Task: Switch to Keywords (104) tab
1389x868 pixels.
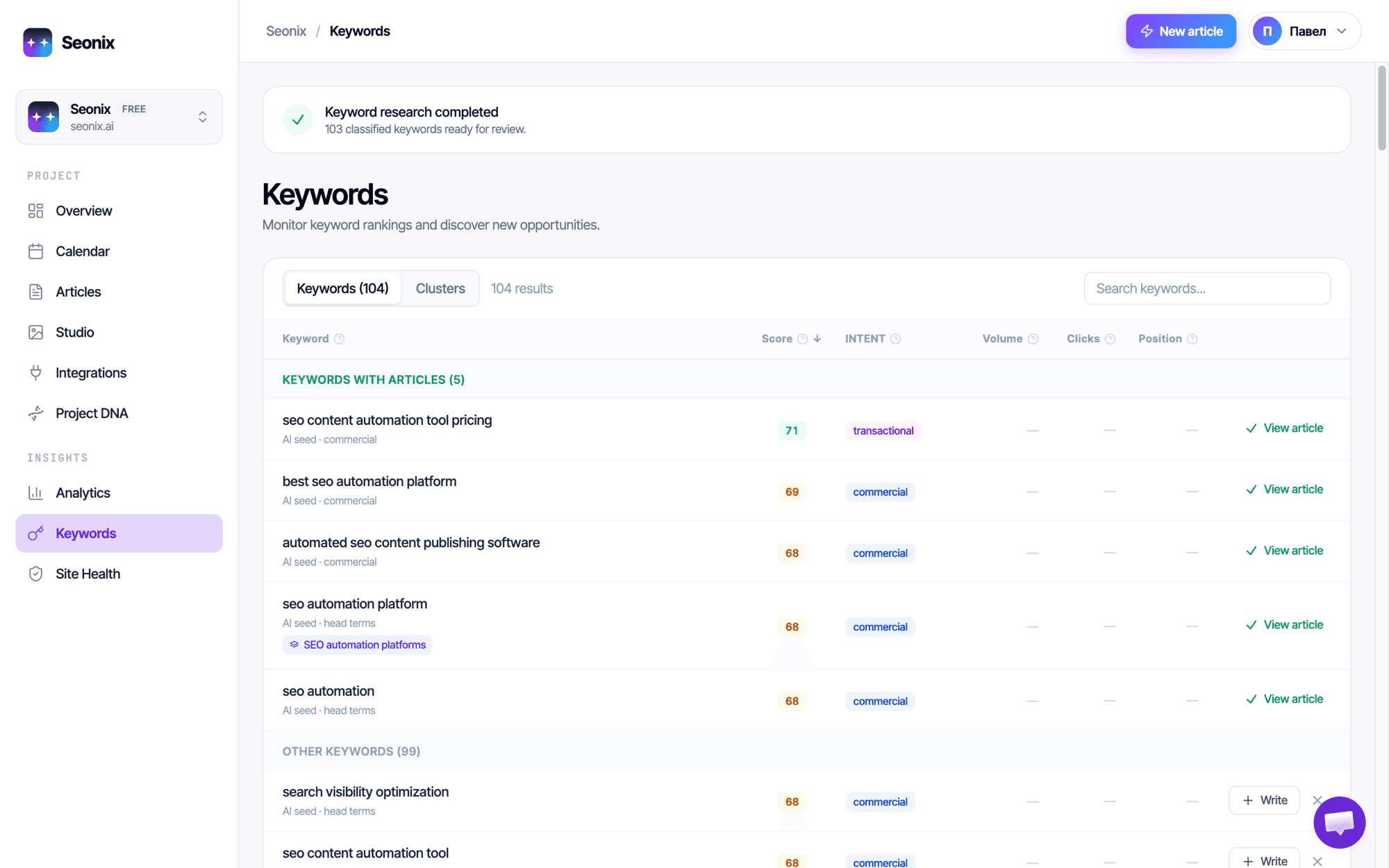Action: pyautogui.click(x=342, y=288)
